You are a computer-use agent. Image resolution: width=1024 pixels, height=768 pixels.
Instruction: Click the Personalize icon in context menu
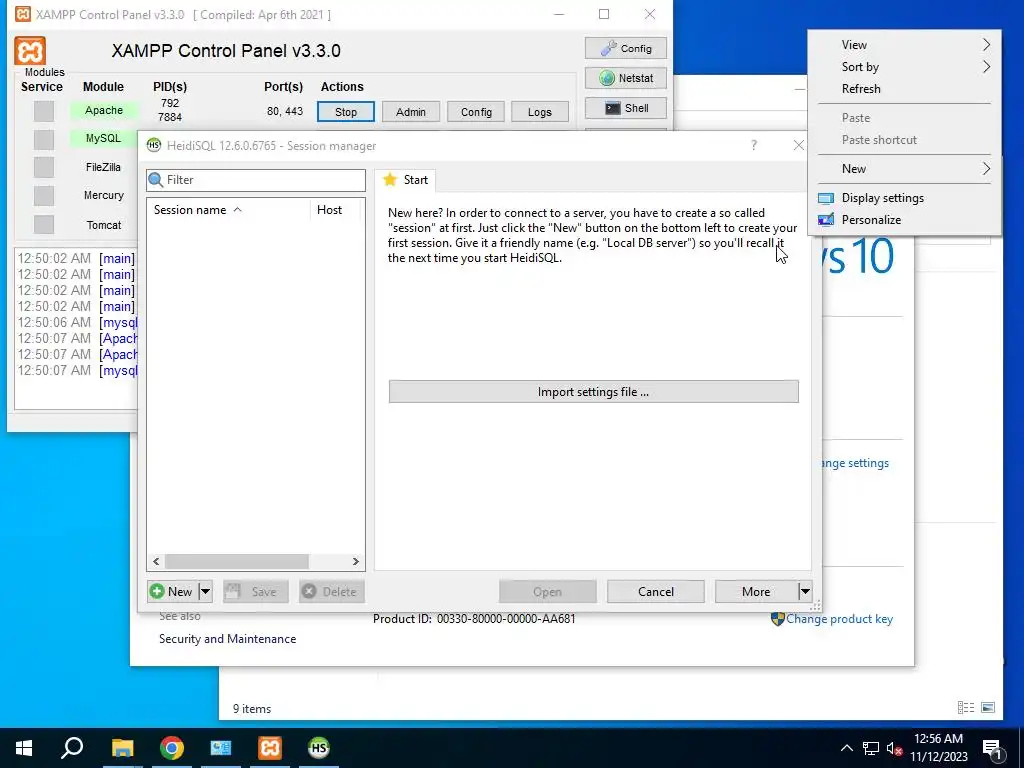tap(825, 220)
